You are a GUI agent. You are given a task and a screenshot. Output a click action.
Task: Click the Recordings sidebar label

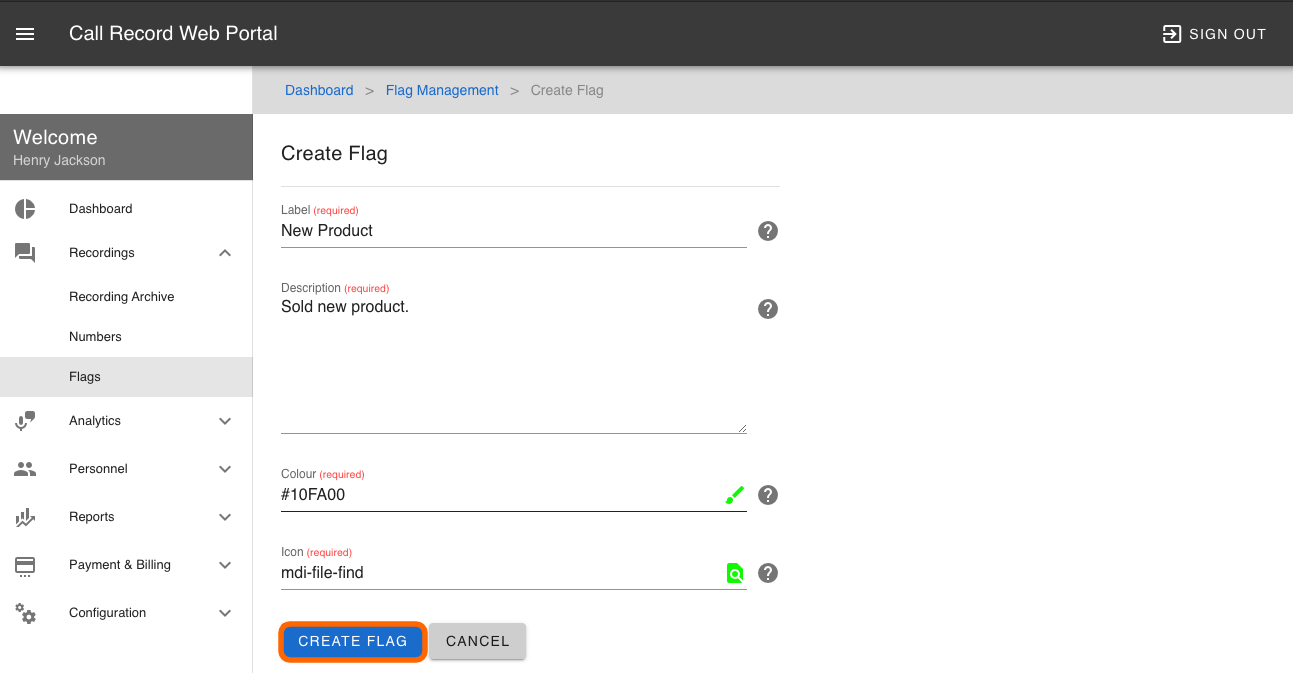[x=102, y=253]
